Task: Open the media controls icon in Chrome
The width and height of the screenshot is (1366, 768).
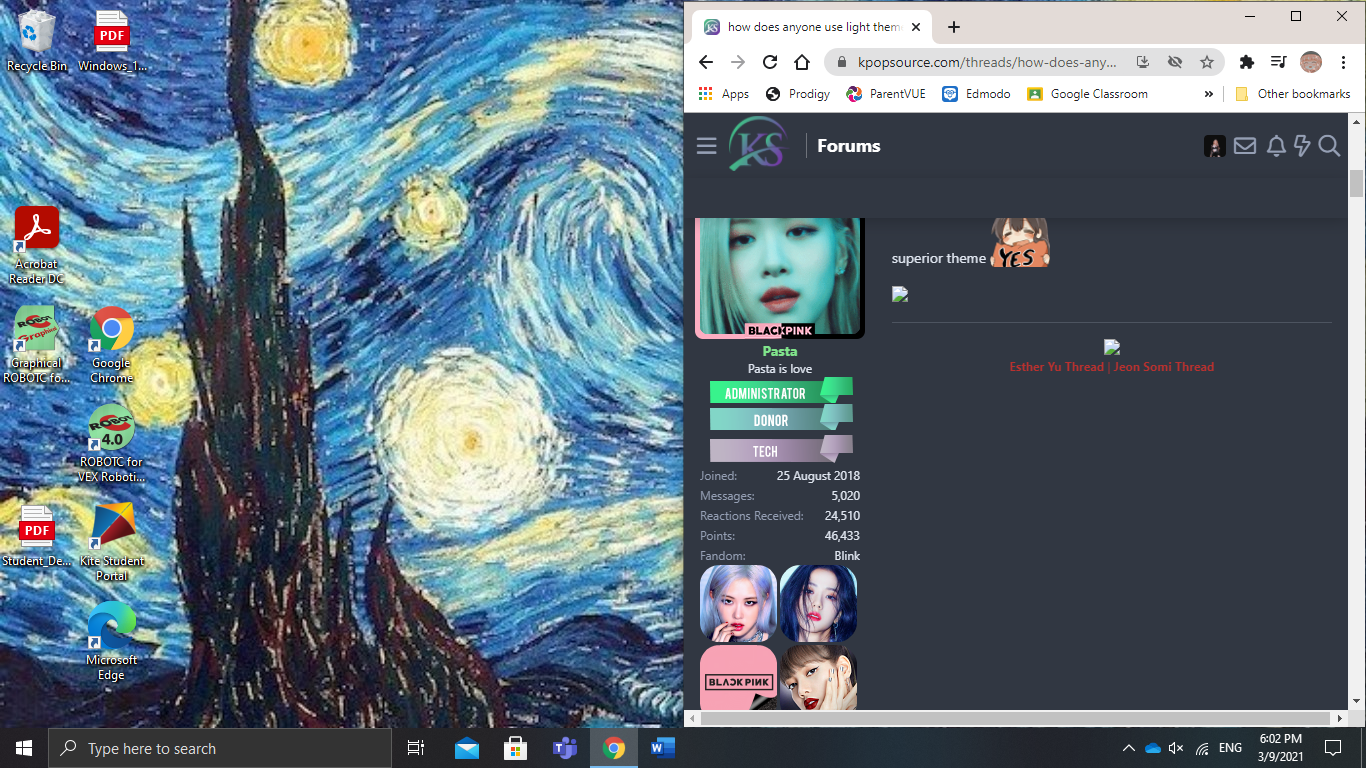Action: [x=1278, y=62]
